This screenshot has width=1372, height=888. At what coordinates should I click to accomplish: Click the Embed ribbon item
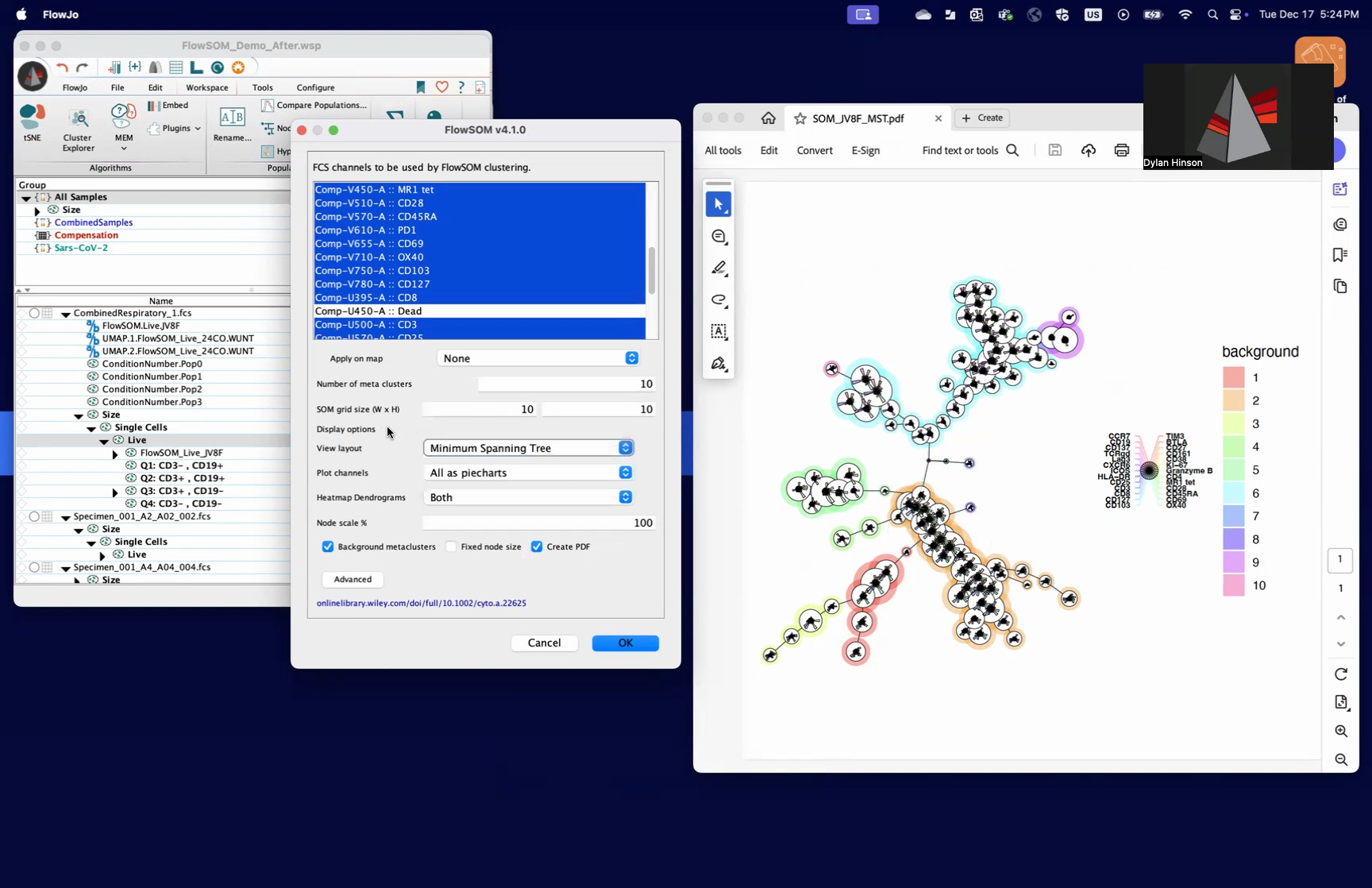pyautogui.click(x=168, y=106)
